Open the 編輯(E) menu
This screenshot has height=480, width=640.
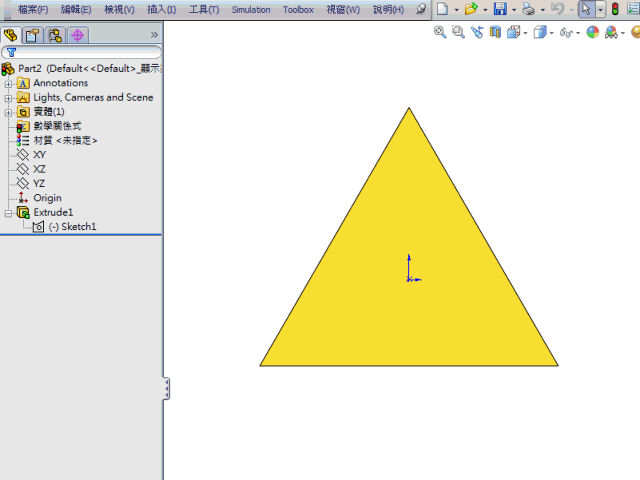(76, 9)
